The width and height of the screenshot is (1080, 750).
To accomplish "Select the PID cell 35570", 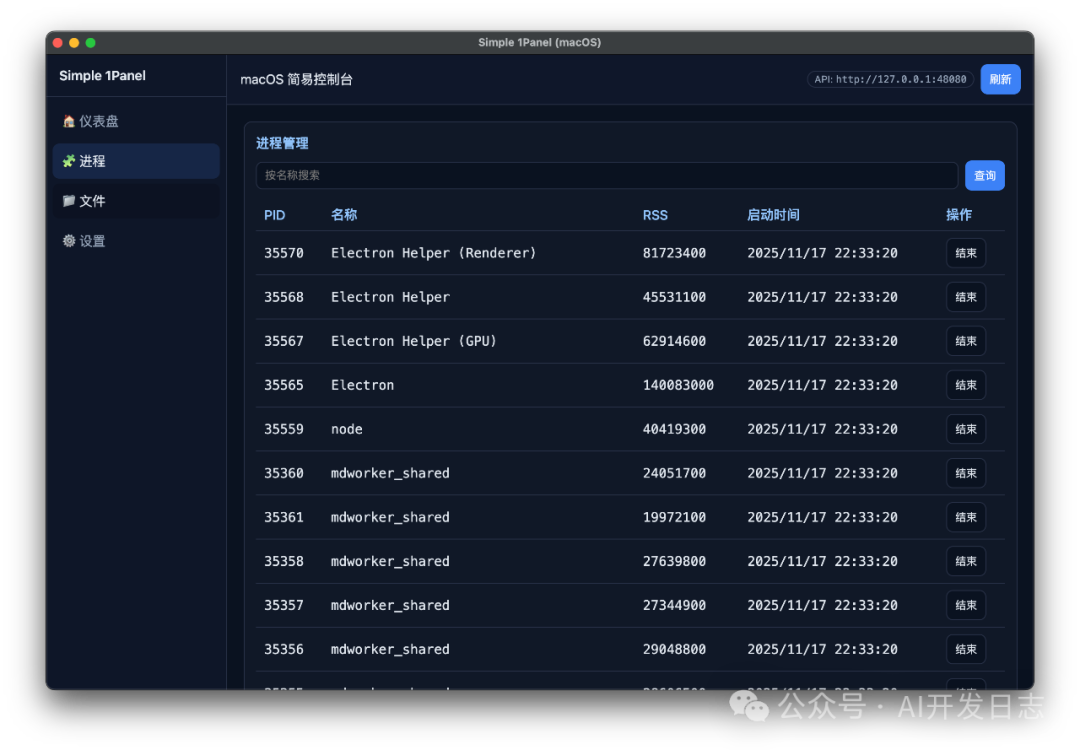I will coord(284,253).
